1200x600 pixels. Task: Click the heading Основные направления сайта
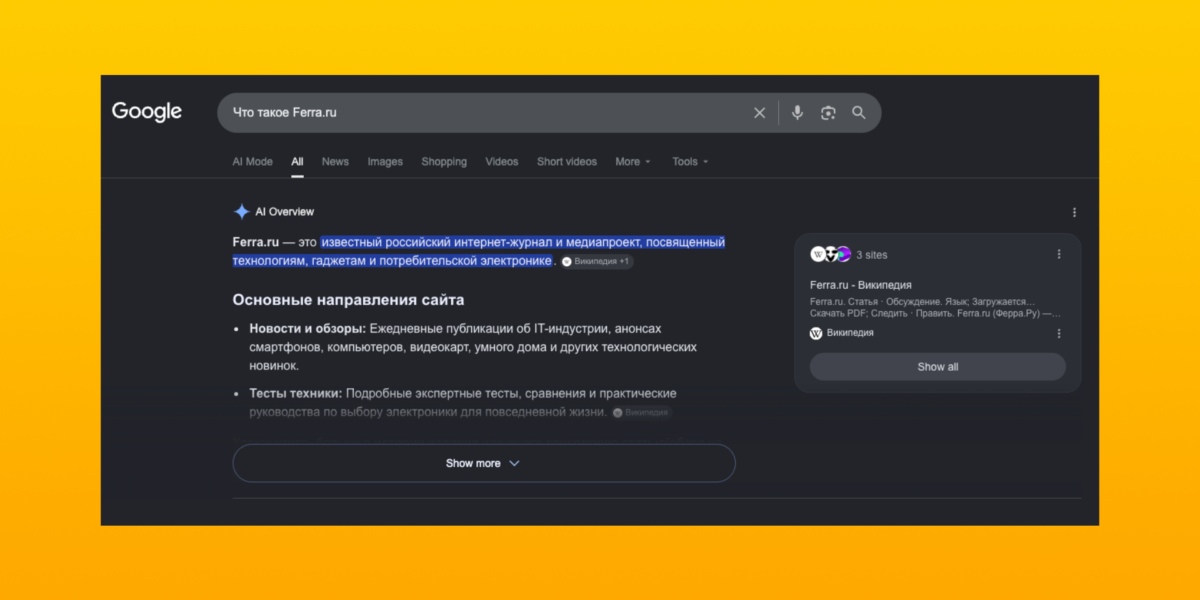(348, 300)
